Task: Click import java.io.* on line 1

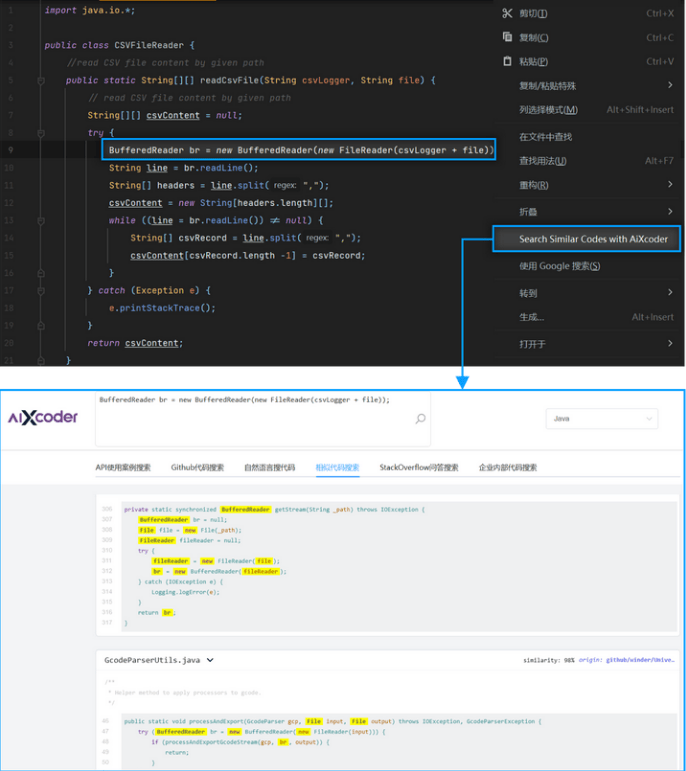Action: click(x=89, y=10)
